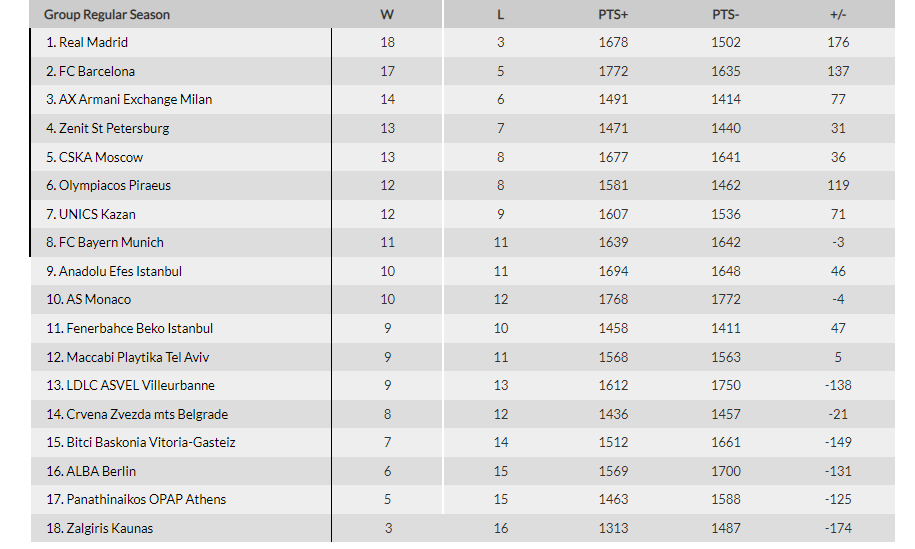This screenshot has height=549, width=915.
Task: Select FC Barcelona in the standings
Action: coord(97,71)
